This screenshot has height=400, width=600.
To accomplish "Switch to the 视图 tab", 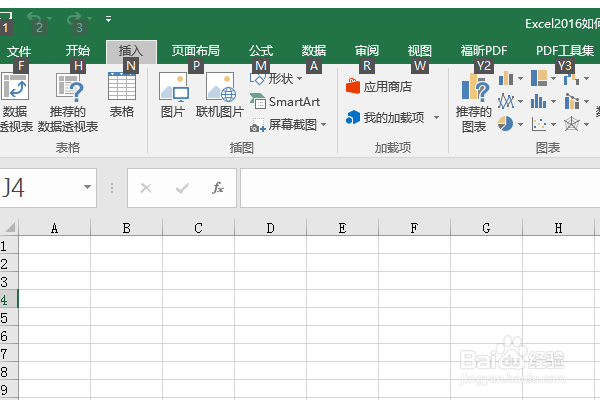I will point(420,51).
